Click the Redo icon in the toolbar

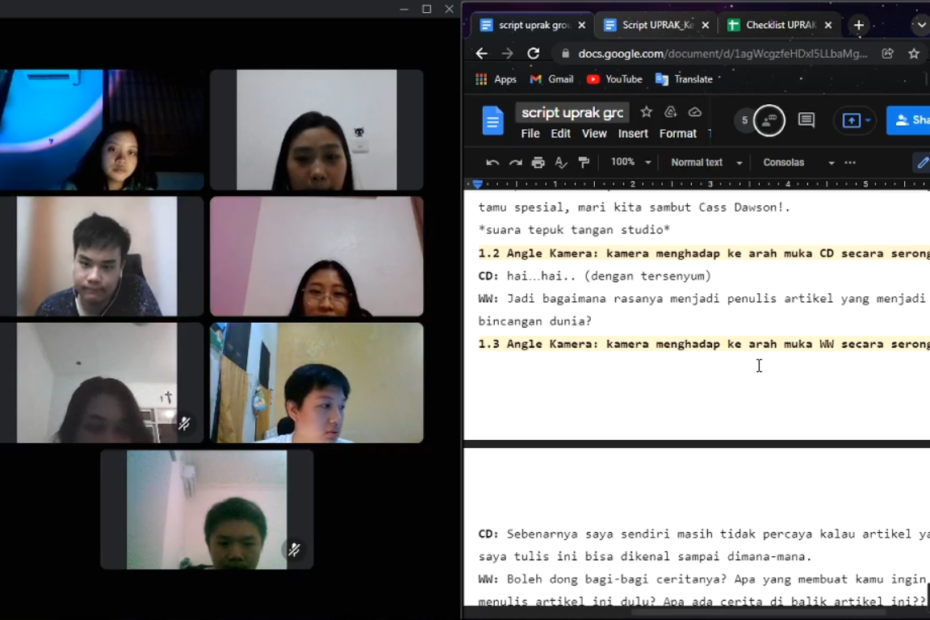515,163
